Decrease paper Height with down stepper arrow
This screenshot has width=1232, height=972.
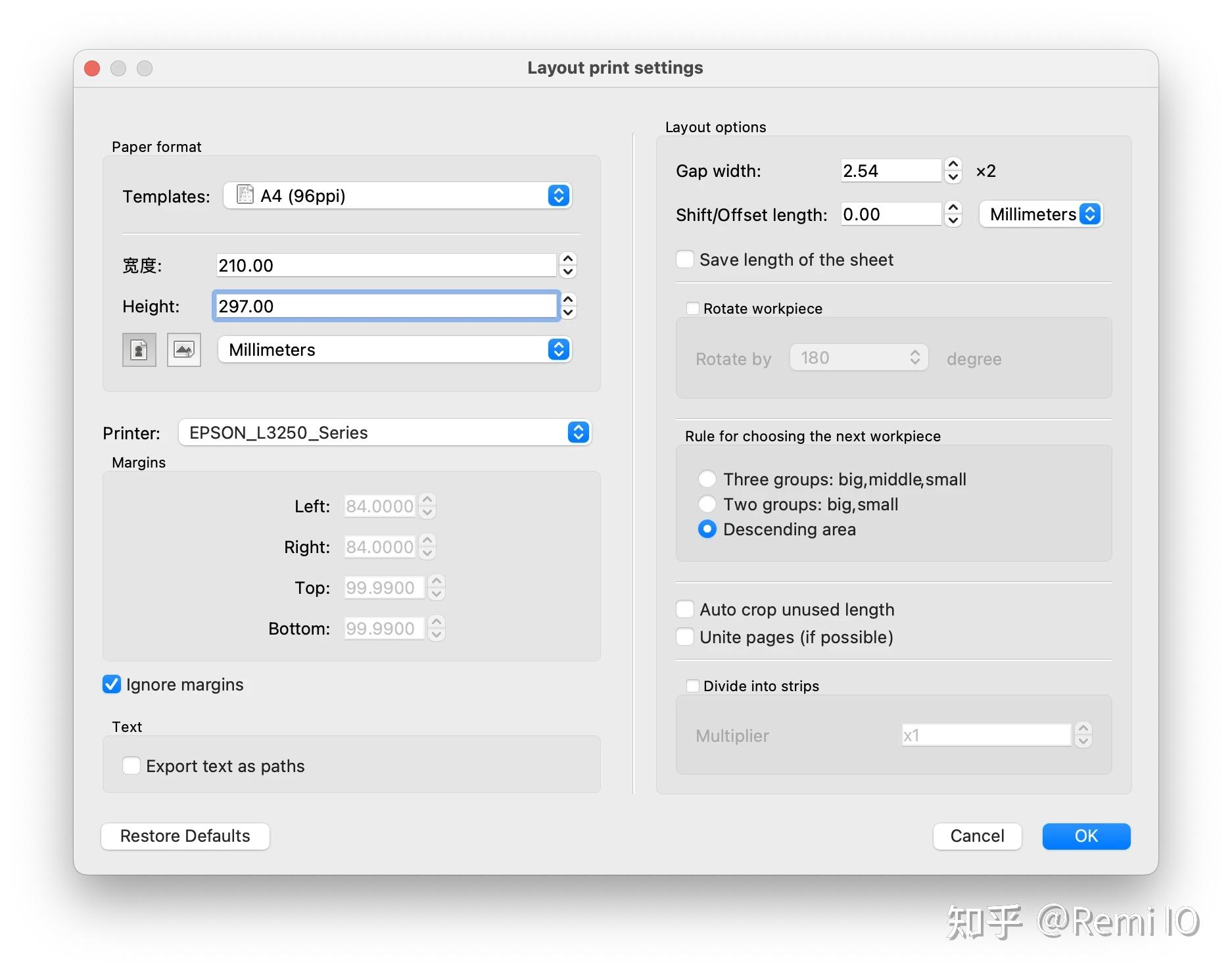[x=568, y=313]
